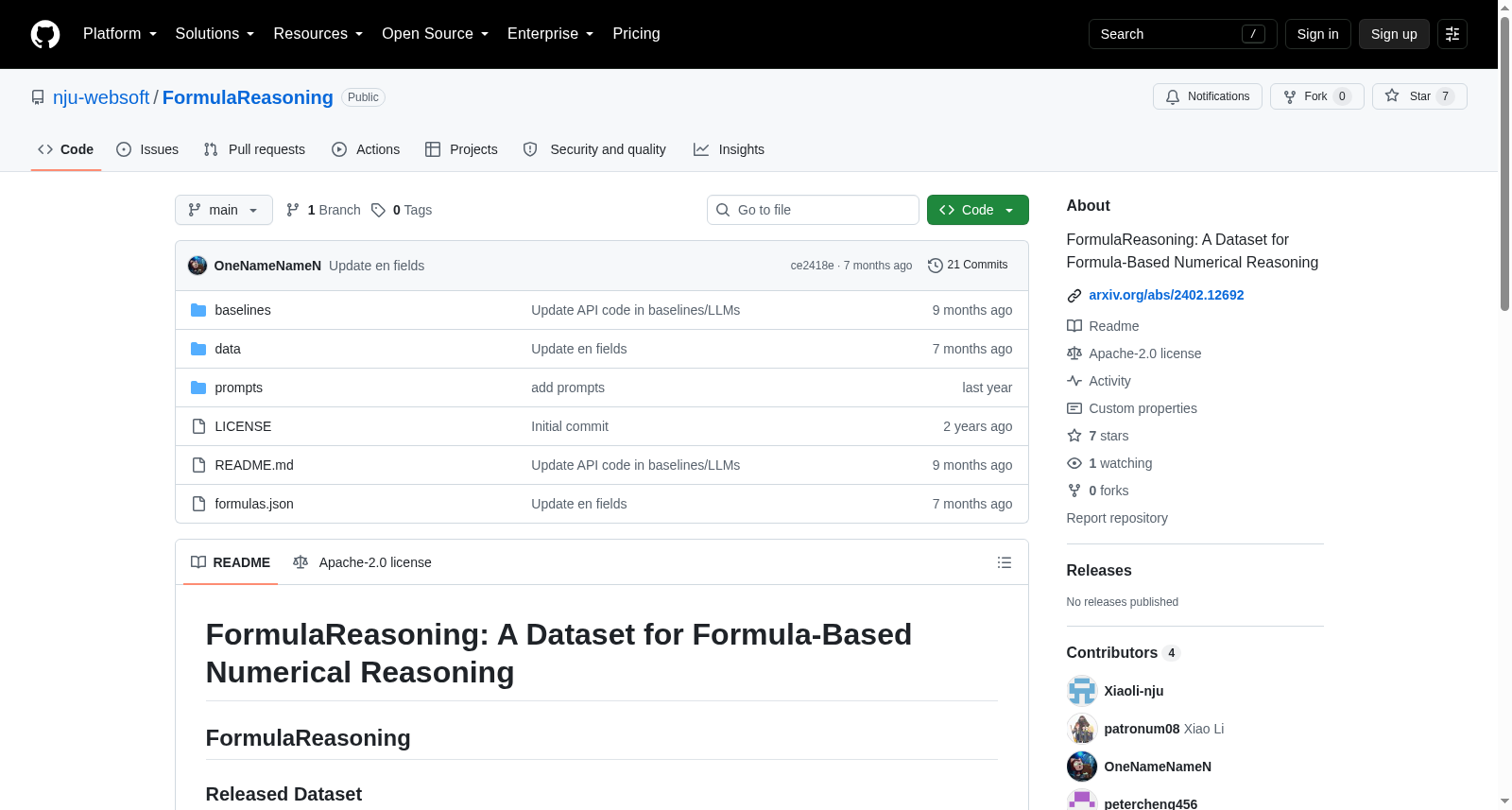Open Xiaoli-nju contributor avatar
Screen dimensions: 1512x810
click(1082, 691)
